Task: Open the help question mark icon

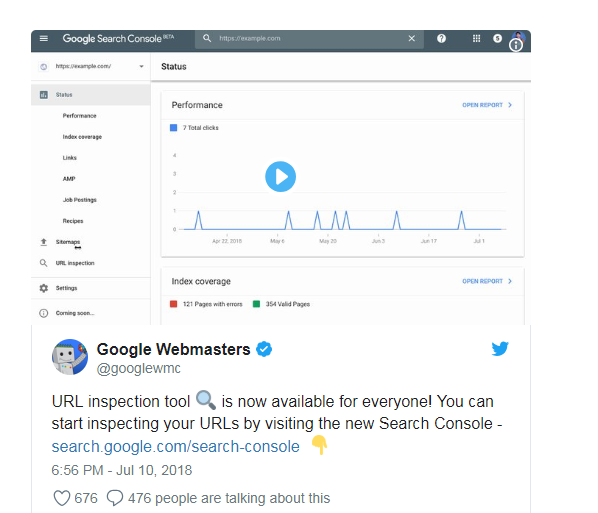Action: (x=441, y=39)
